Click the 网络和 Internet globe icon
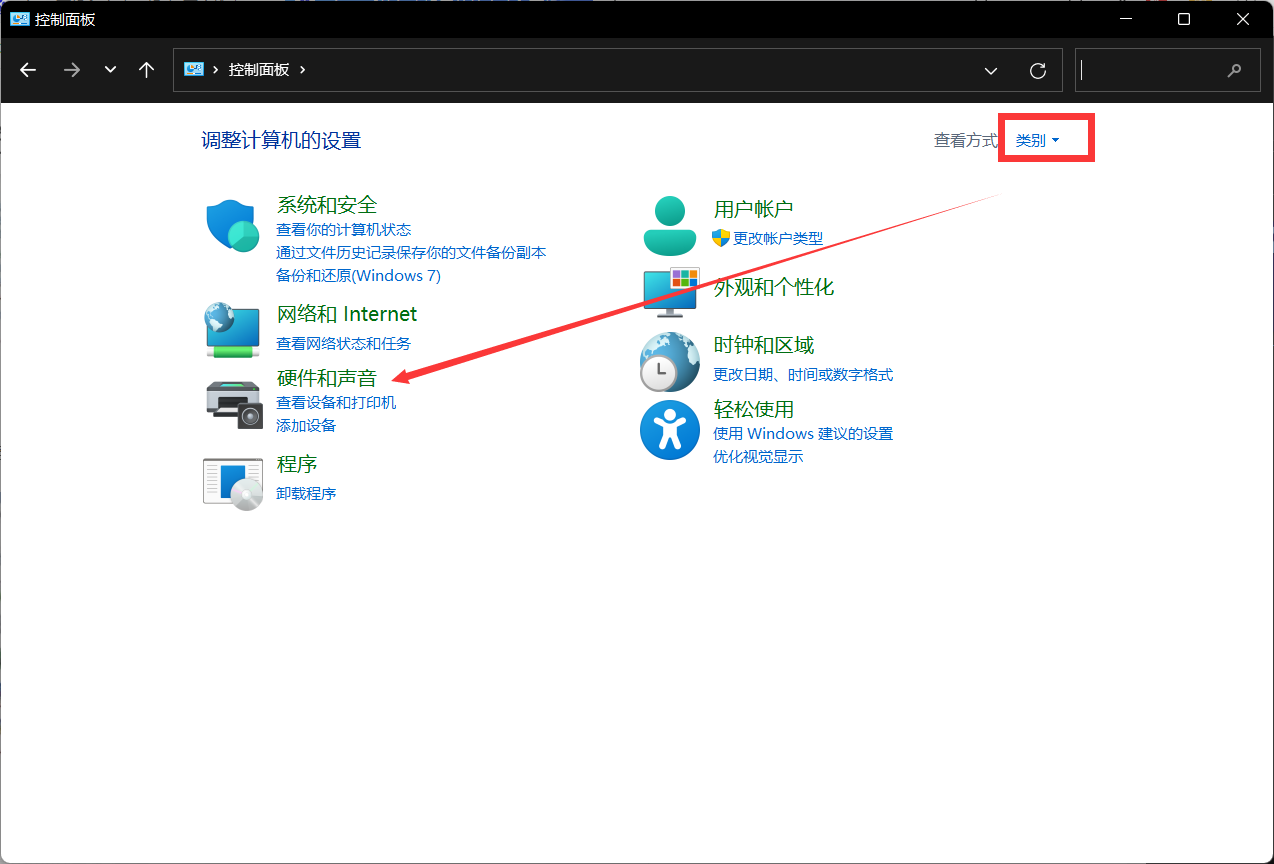 (232, 328)
